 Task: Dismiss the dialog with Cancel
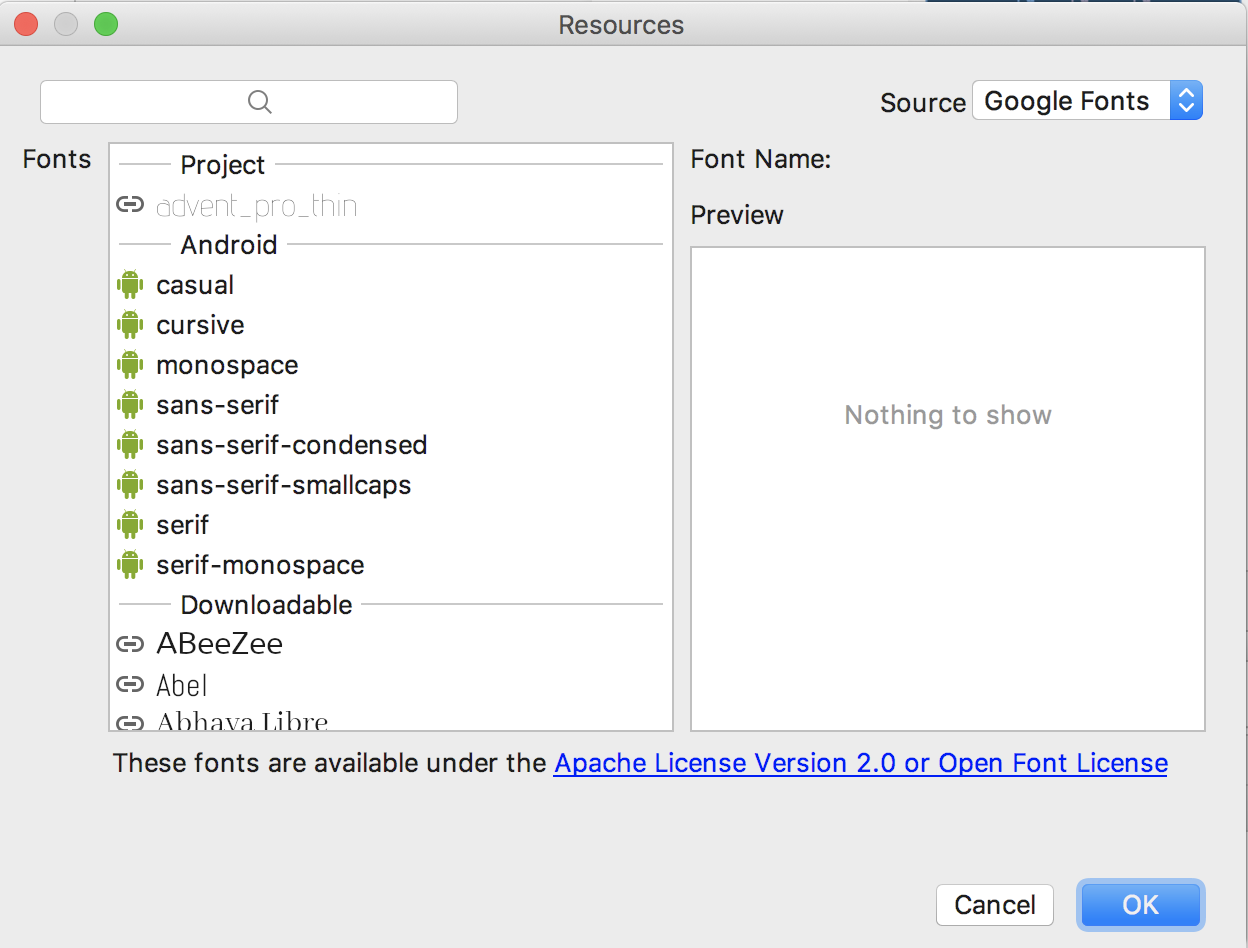(995, 905)
